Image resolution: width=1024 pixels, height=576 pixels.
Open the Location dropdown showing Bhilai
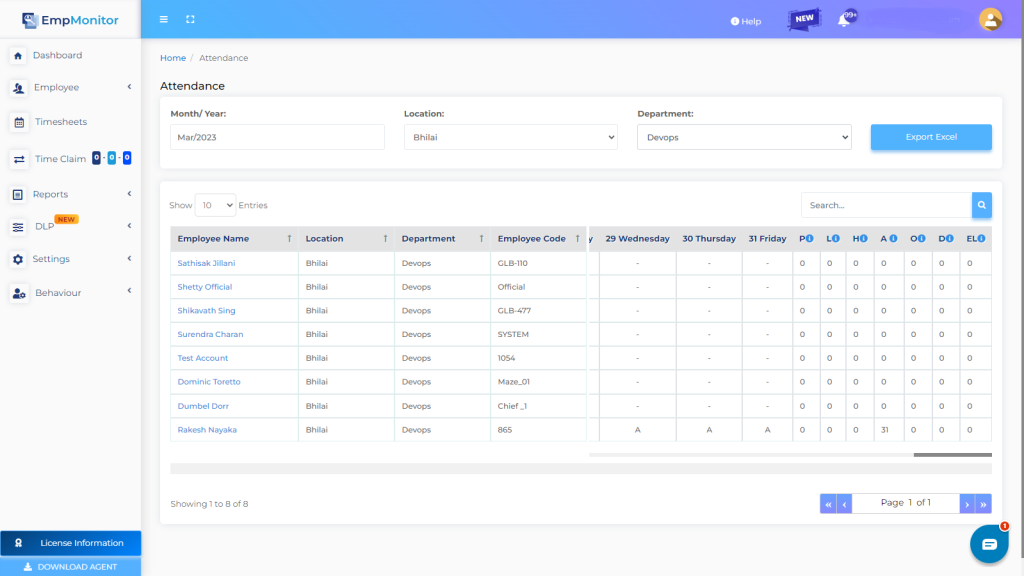coord(511,137)
